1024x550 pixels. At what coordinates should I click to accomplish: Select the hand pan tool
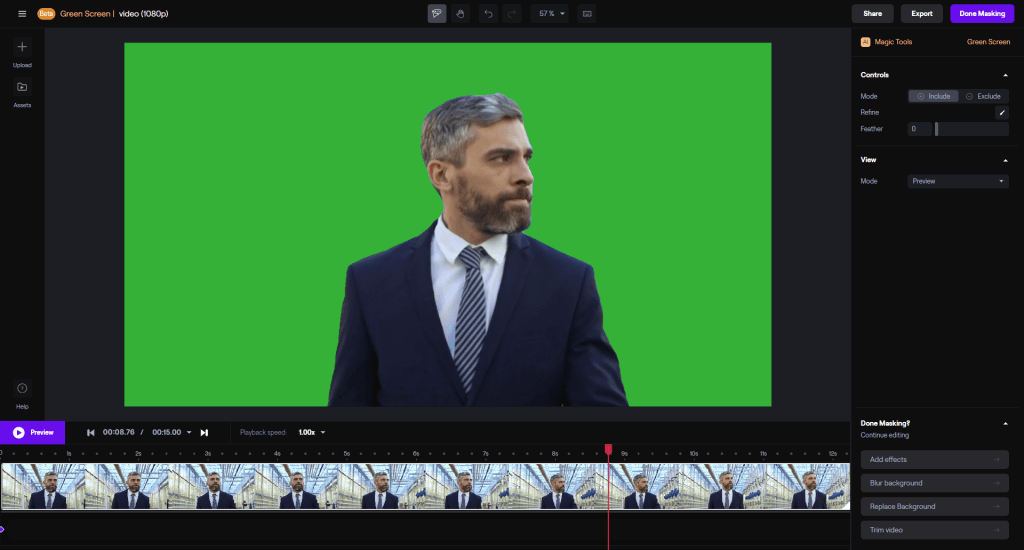(460, 14)
